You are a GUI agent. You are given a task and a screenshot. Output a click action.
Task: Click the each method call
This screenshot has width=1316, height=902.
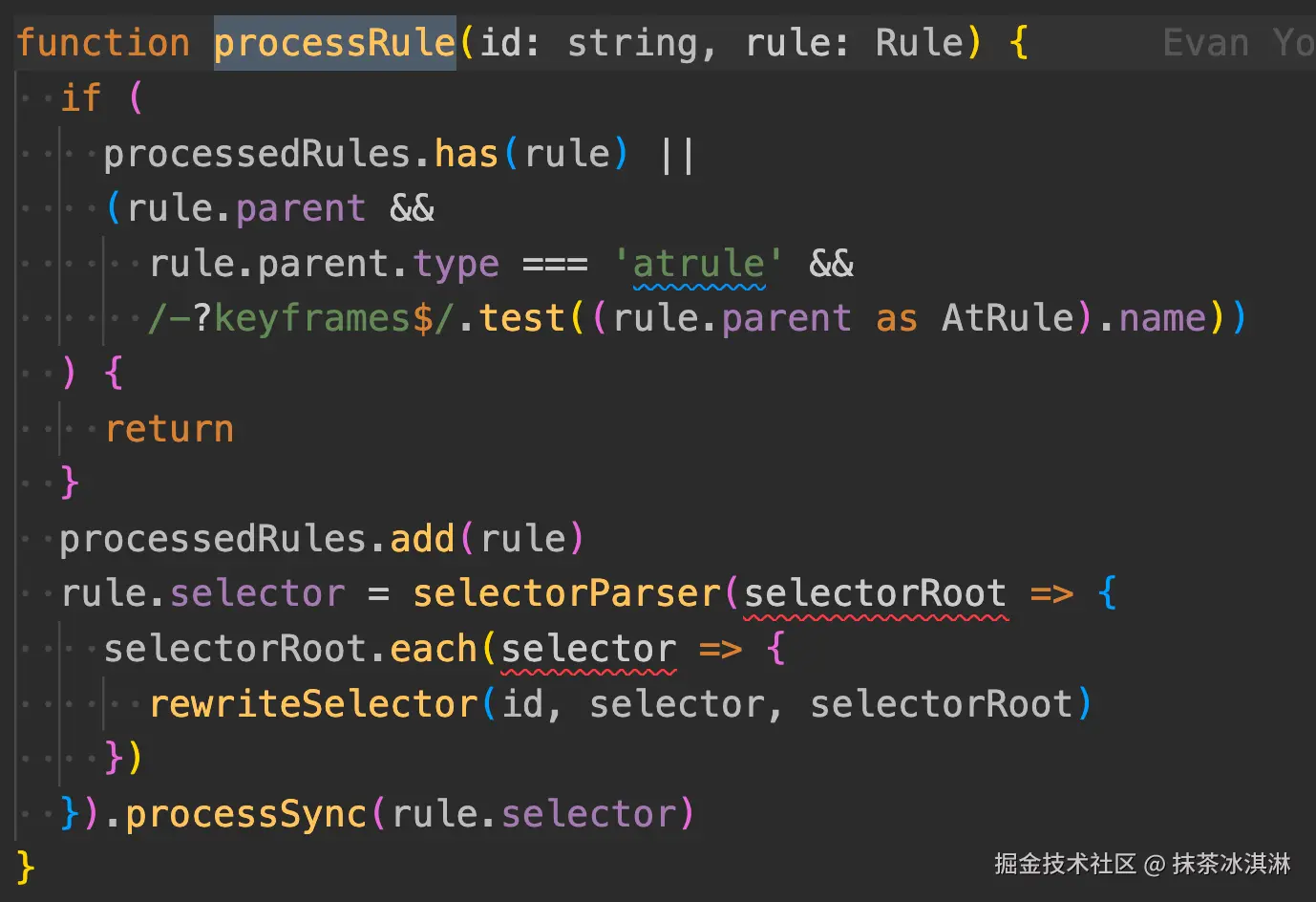coord(433,649)
